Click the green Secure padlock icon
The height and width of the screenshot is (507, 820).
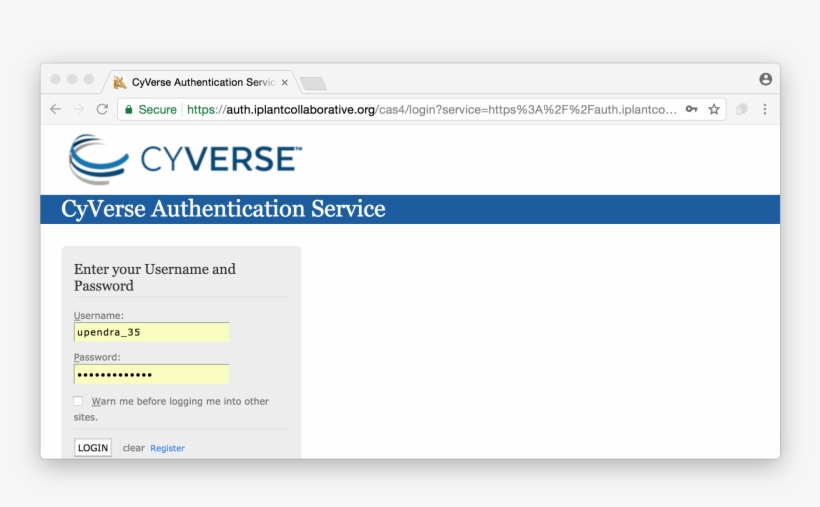click(x=127, y=109)
